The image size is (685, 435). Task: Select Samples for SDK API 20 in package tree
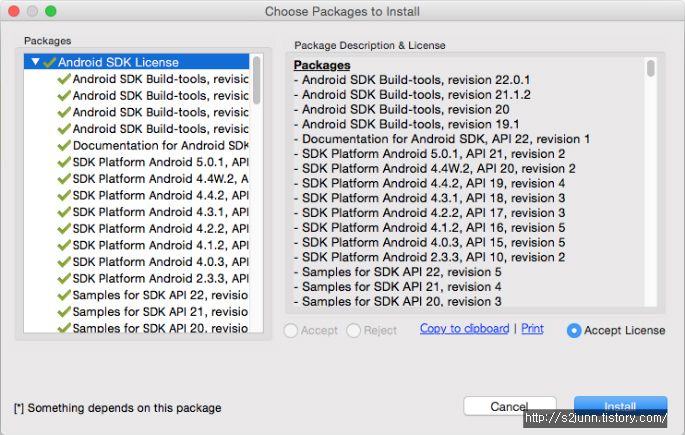tap(160, 328)
